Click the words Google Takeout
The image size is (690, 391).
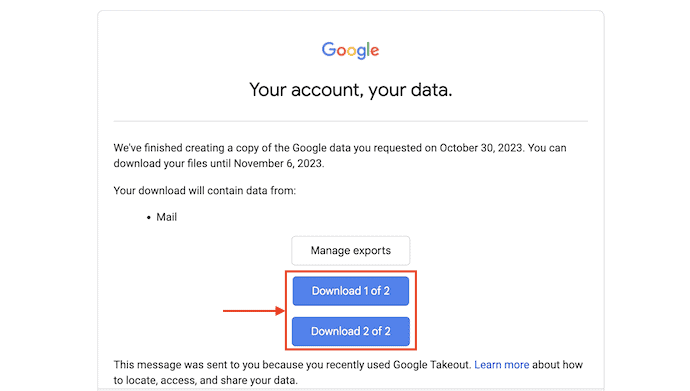tap(432, 365)
